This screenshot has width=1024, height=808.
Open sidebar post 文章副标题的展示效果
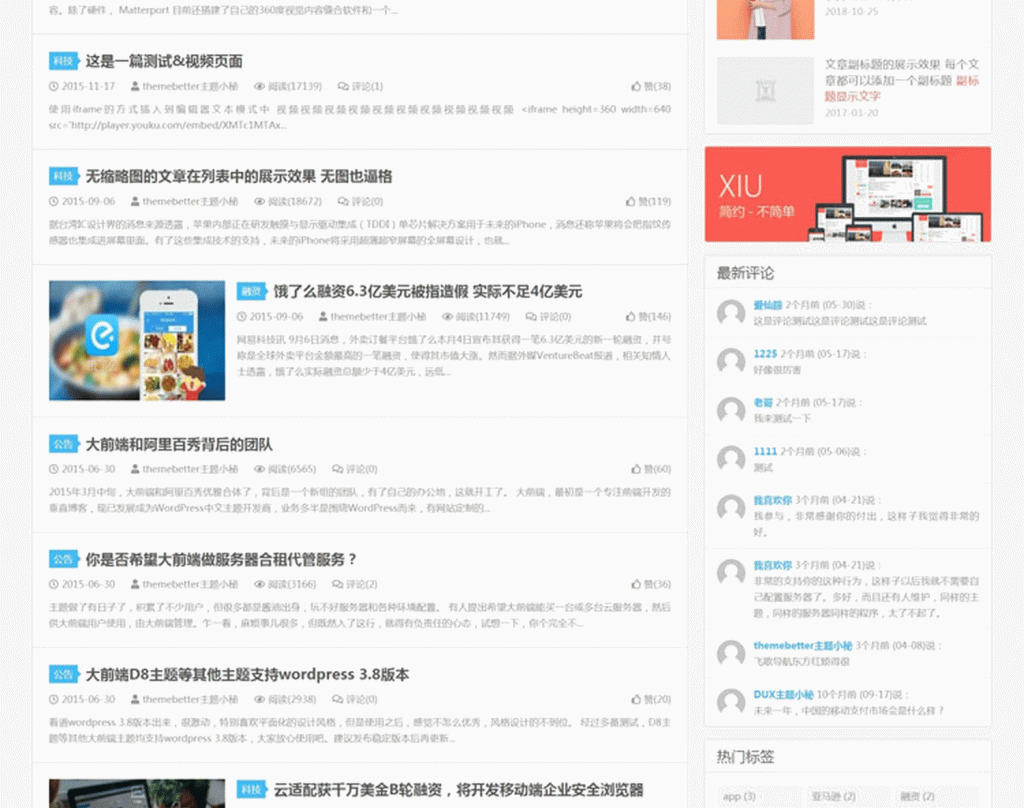pyautogui.click(x=902, y=80)
